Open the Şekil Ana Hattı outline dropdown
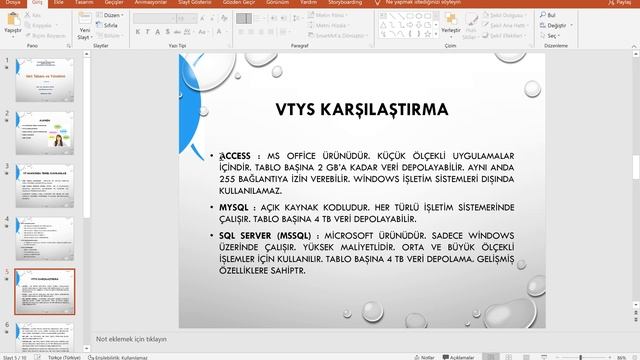The width and height of the screenshot is (640, 360). click(506, 25)
